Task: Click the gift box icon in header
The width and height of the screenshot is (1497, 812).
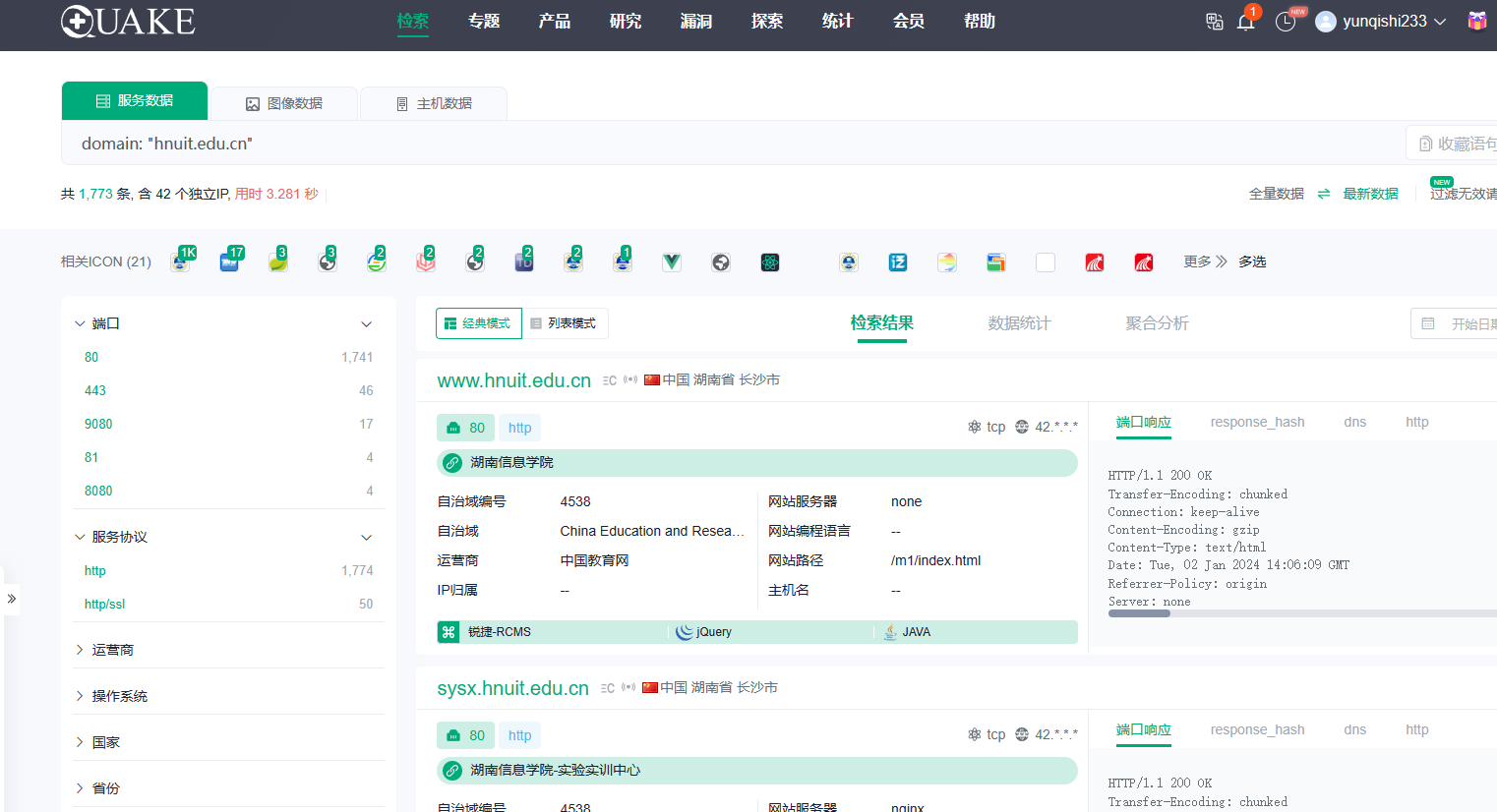Action: click(1476, 21)
